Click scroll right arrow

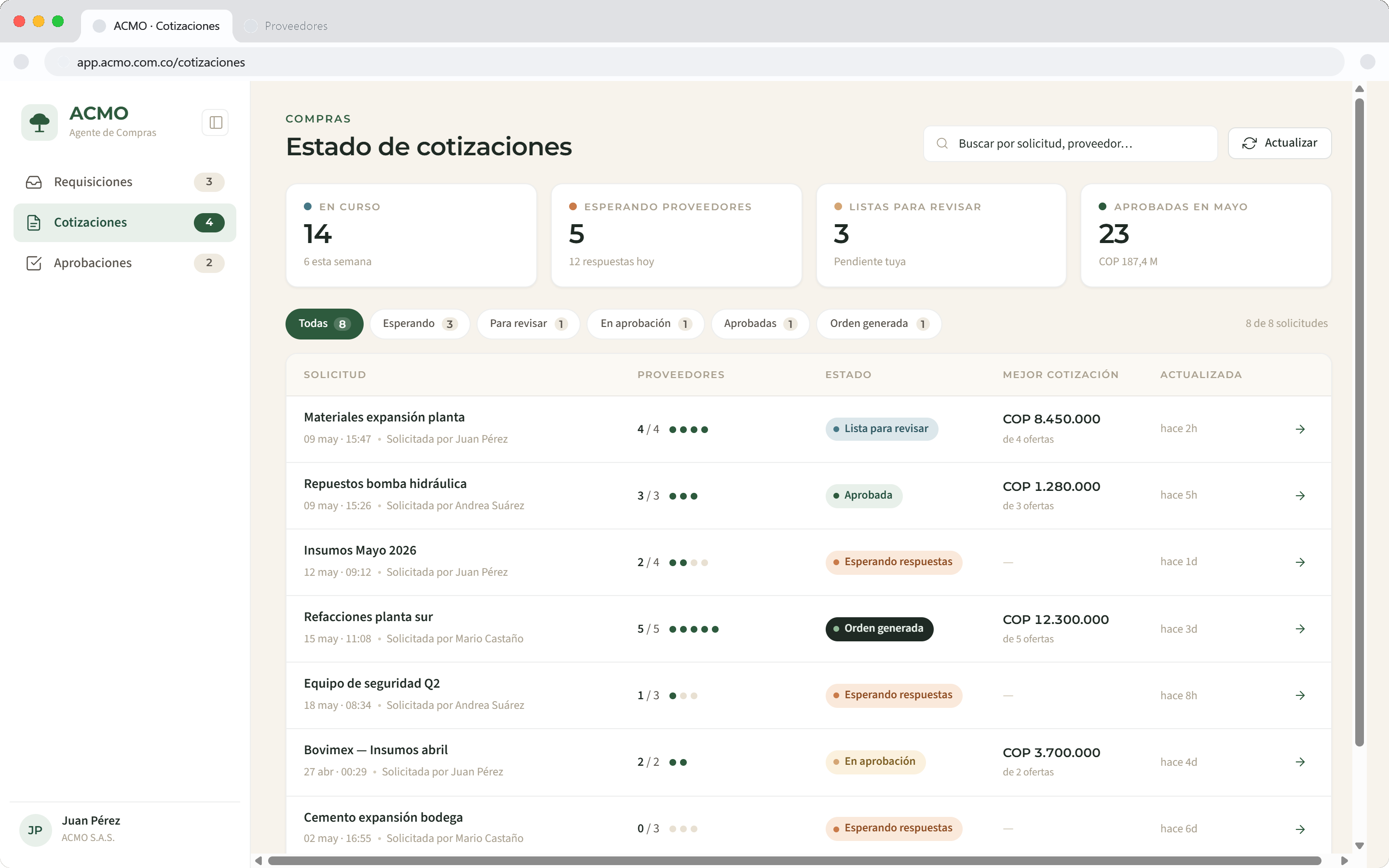pyautogui.click(x=1344, y=861)
